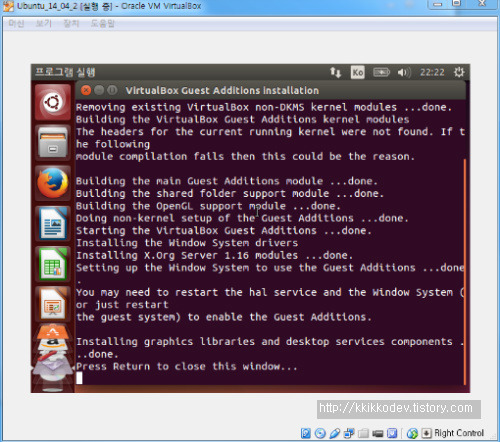Viewport: 500px width, 442px height.
Task: Click the terminal cursor block at prompt
Action: point(79,378)
